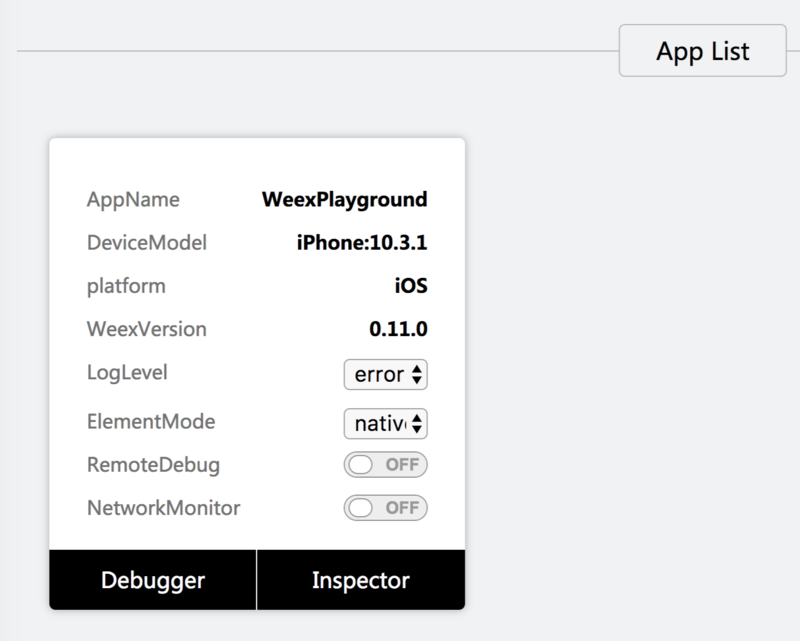Enable the NetworkMonitor switch
Image resolution: width=800 pixels, height=641 pixels.
pyautogui.click(x=386, y=508)
